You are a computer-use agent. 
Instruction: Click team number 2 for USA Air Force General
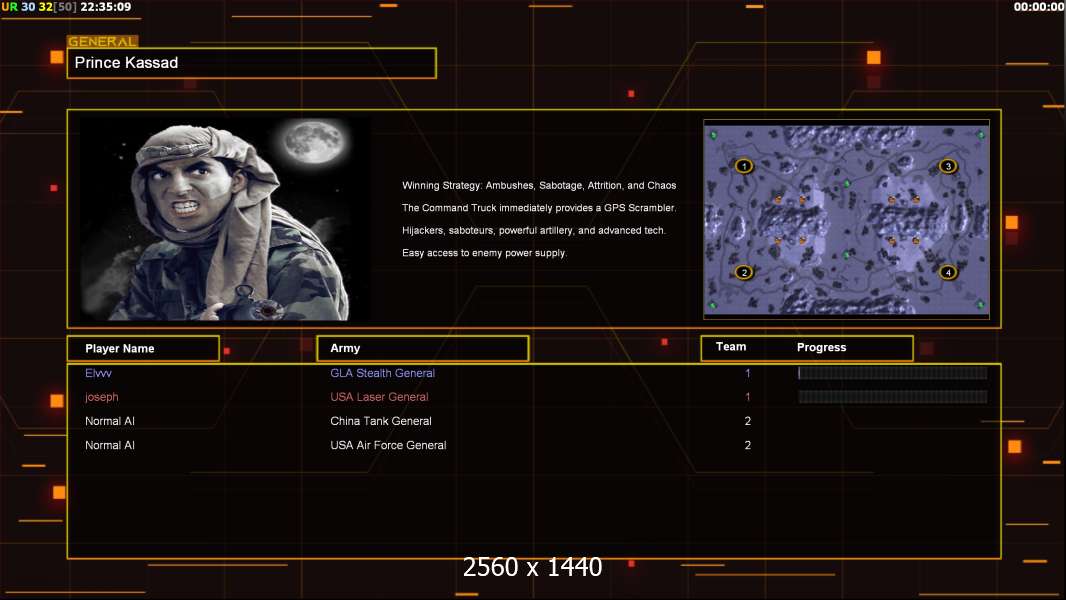click(748, 445)
